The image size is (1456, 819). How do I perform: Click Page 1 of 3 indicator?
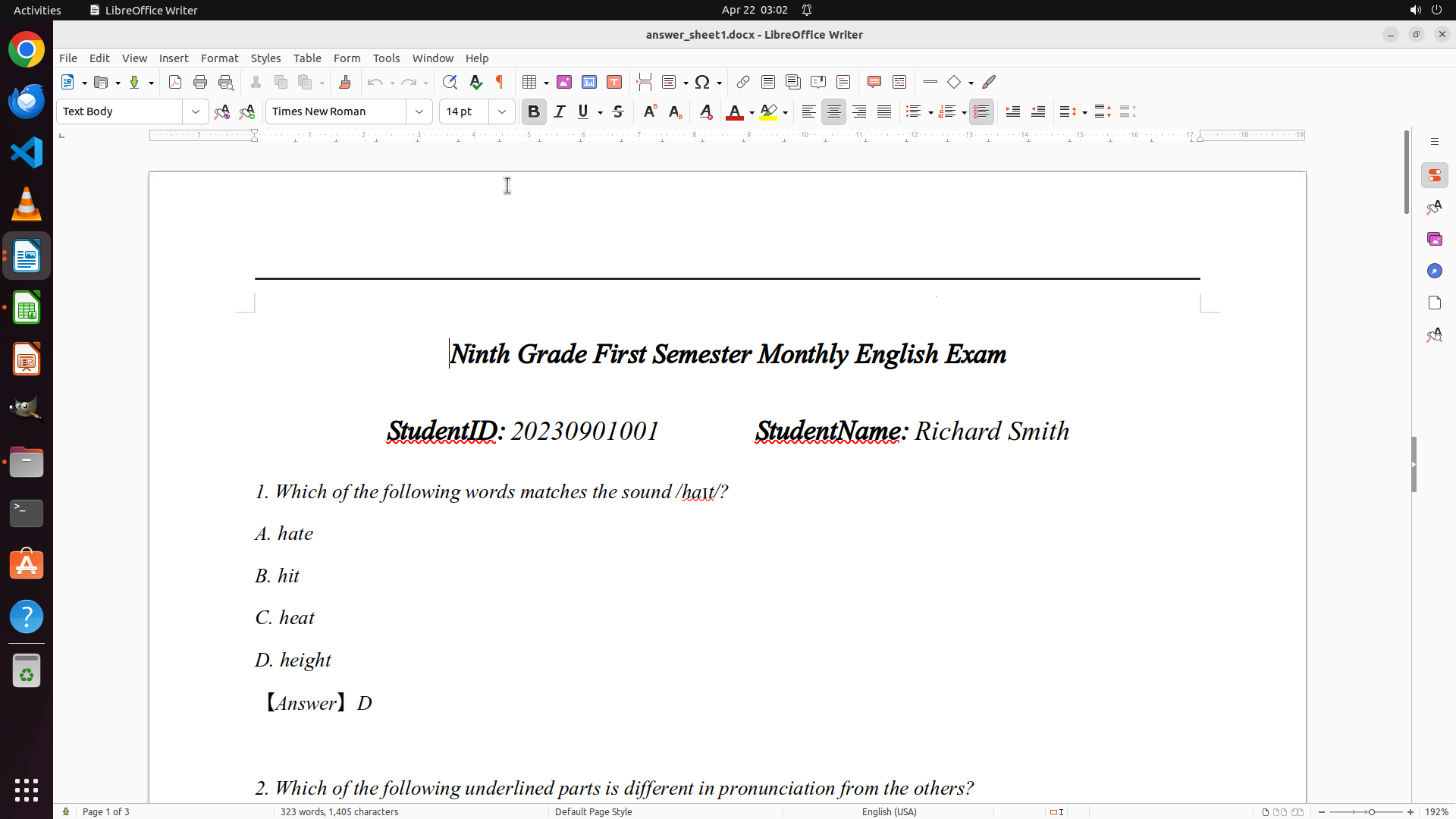click(106, 811)
